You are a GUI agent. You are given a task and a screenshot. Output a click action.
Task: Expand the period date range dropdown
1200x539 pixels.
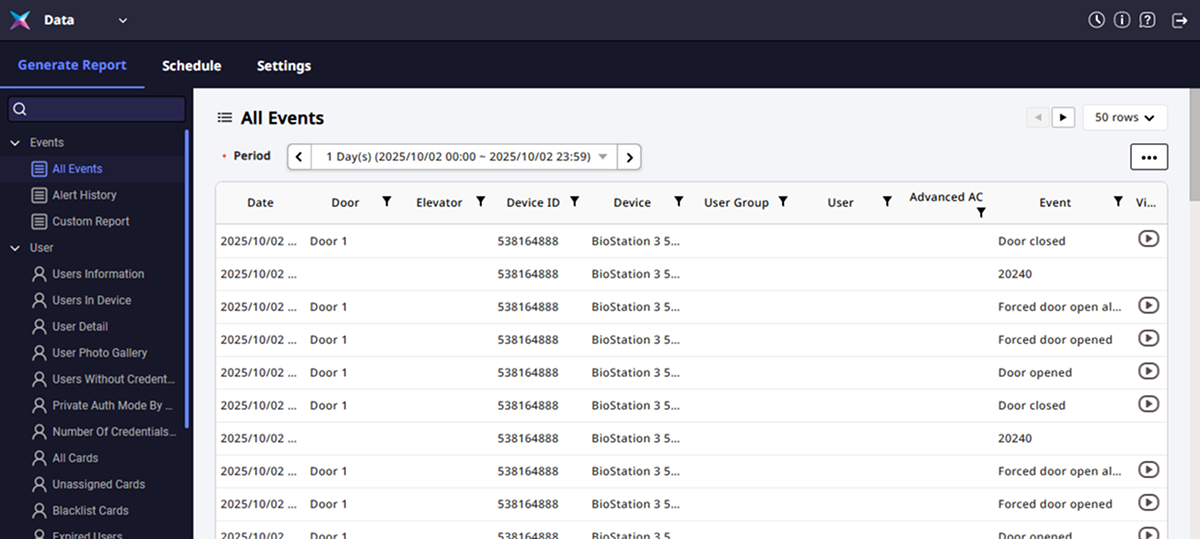603,157
